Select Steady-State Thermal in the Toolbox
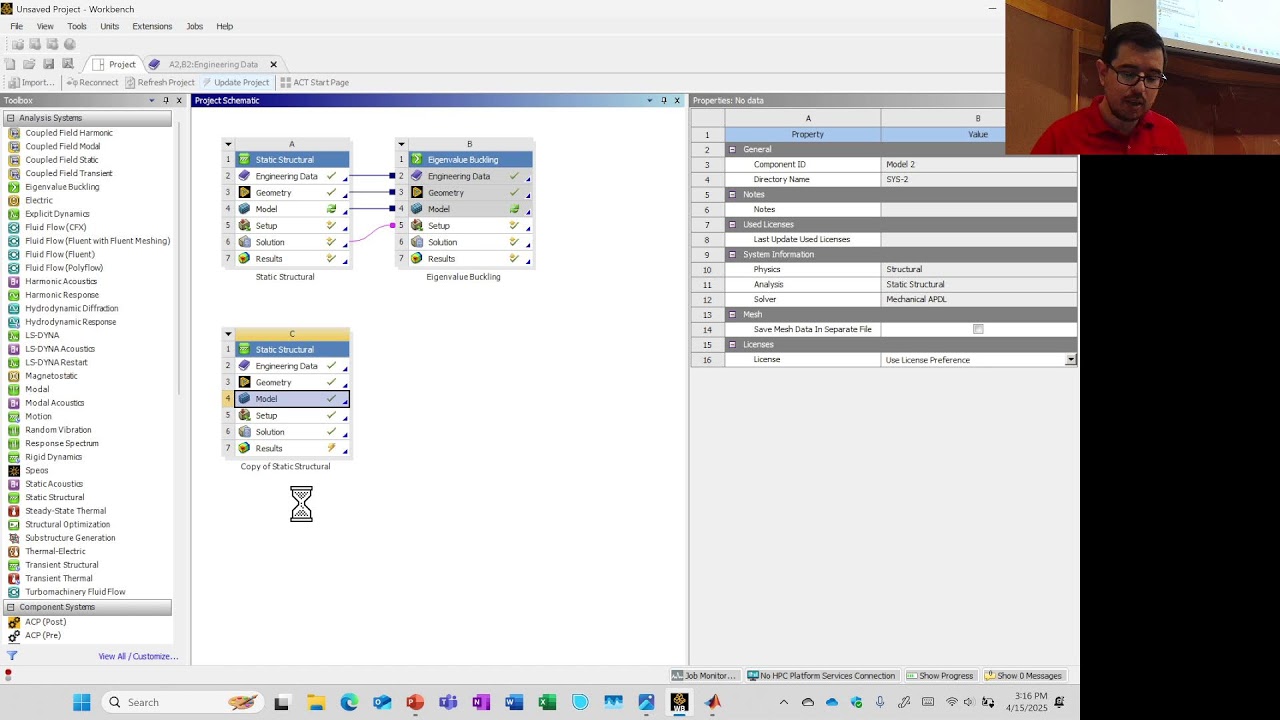Image resolution: width=1280 pixels, height=720 pixels. [65, 511]
